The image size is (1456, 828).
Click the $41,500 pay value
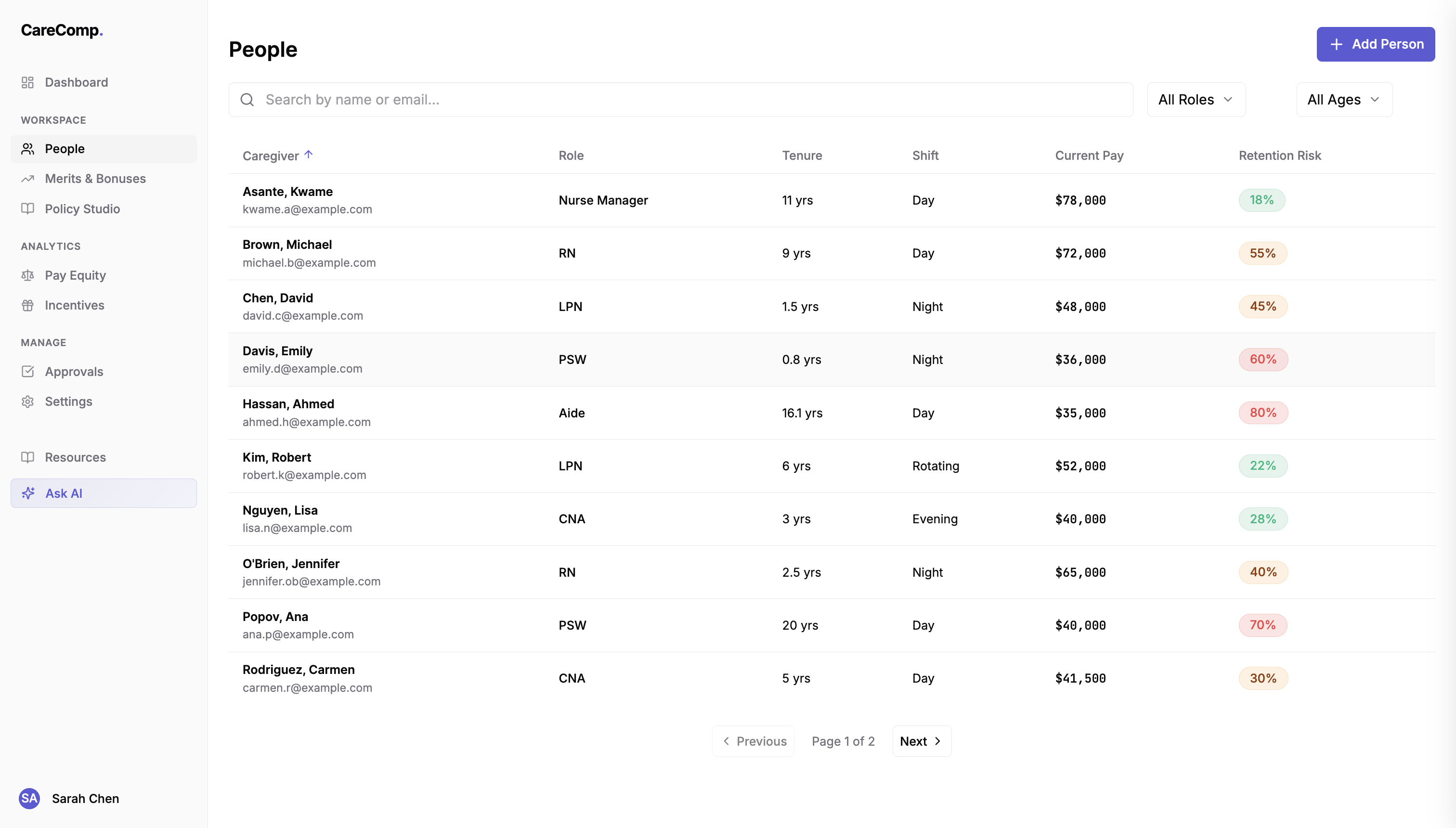click(1080, 678)
